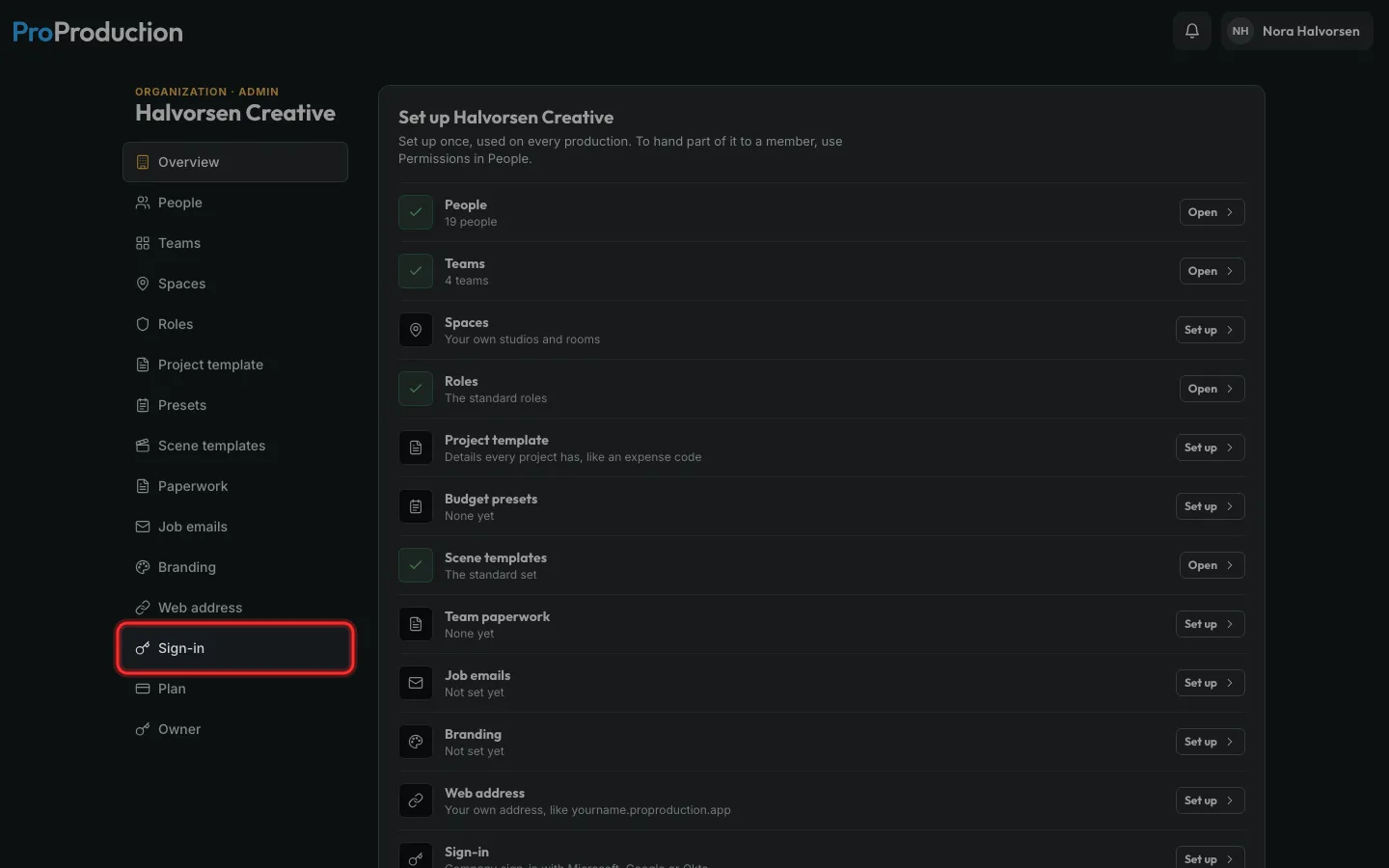1389x868 pixels.
Task: Select Plan in the sidebar
Action: pos(235,689)
